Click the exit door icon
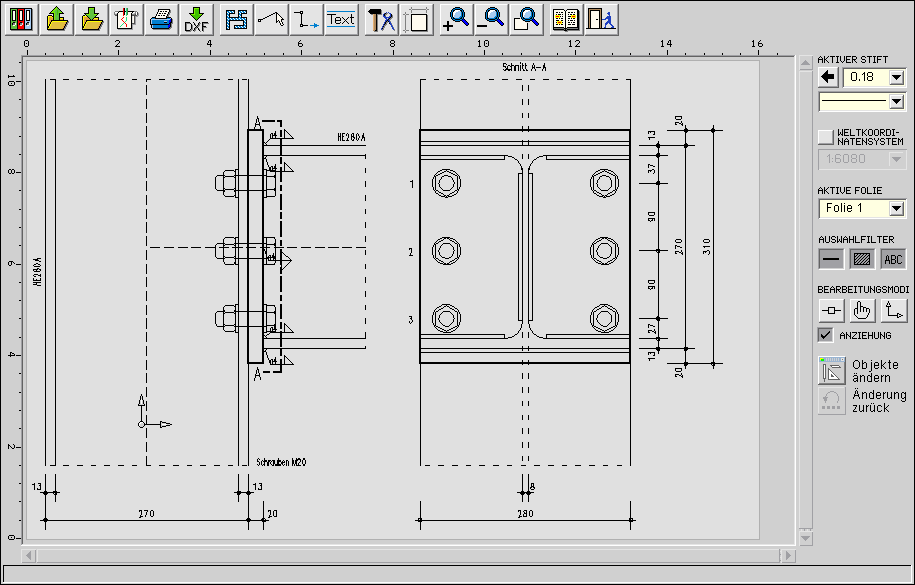 (x=600, y=19)
